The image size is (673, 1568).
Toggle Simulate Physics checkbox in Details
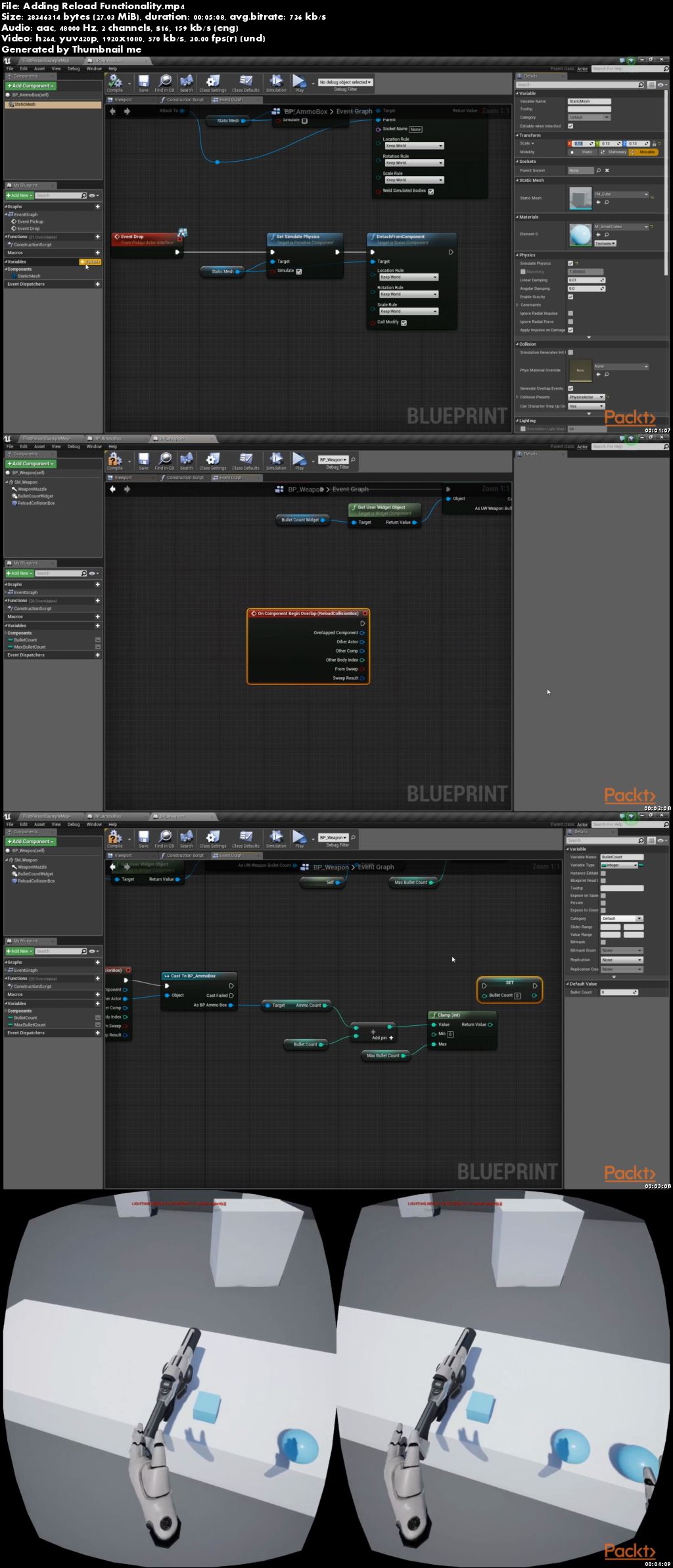pos(570,263)
